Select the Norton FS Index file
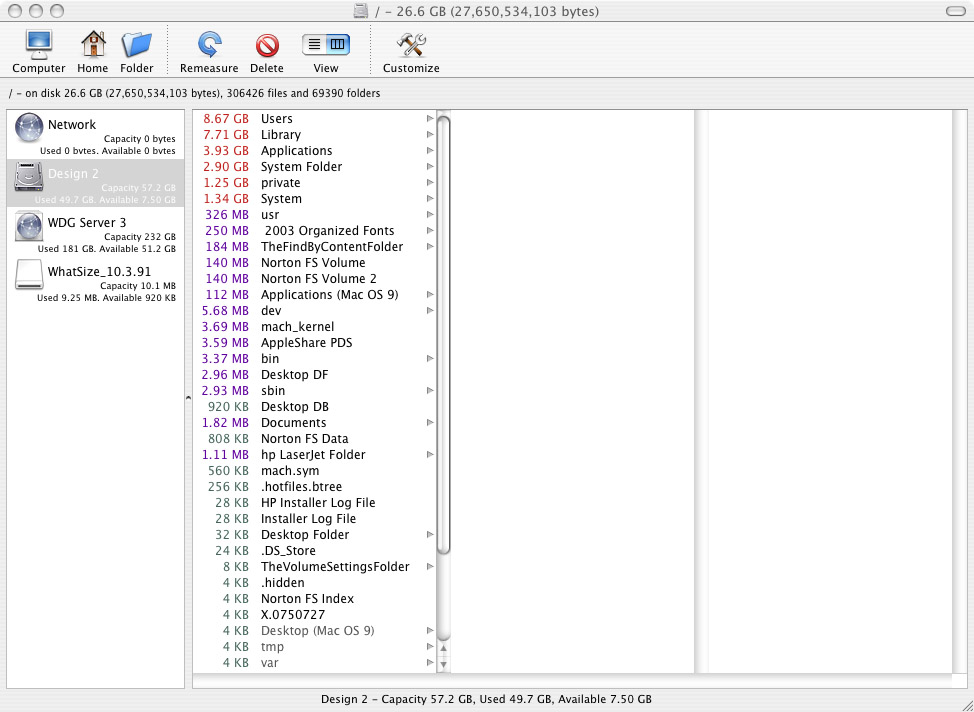The width and height of the screenshot is (974, 712). pos(315,599)
